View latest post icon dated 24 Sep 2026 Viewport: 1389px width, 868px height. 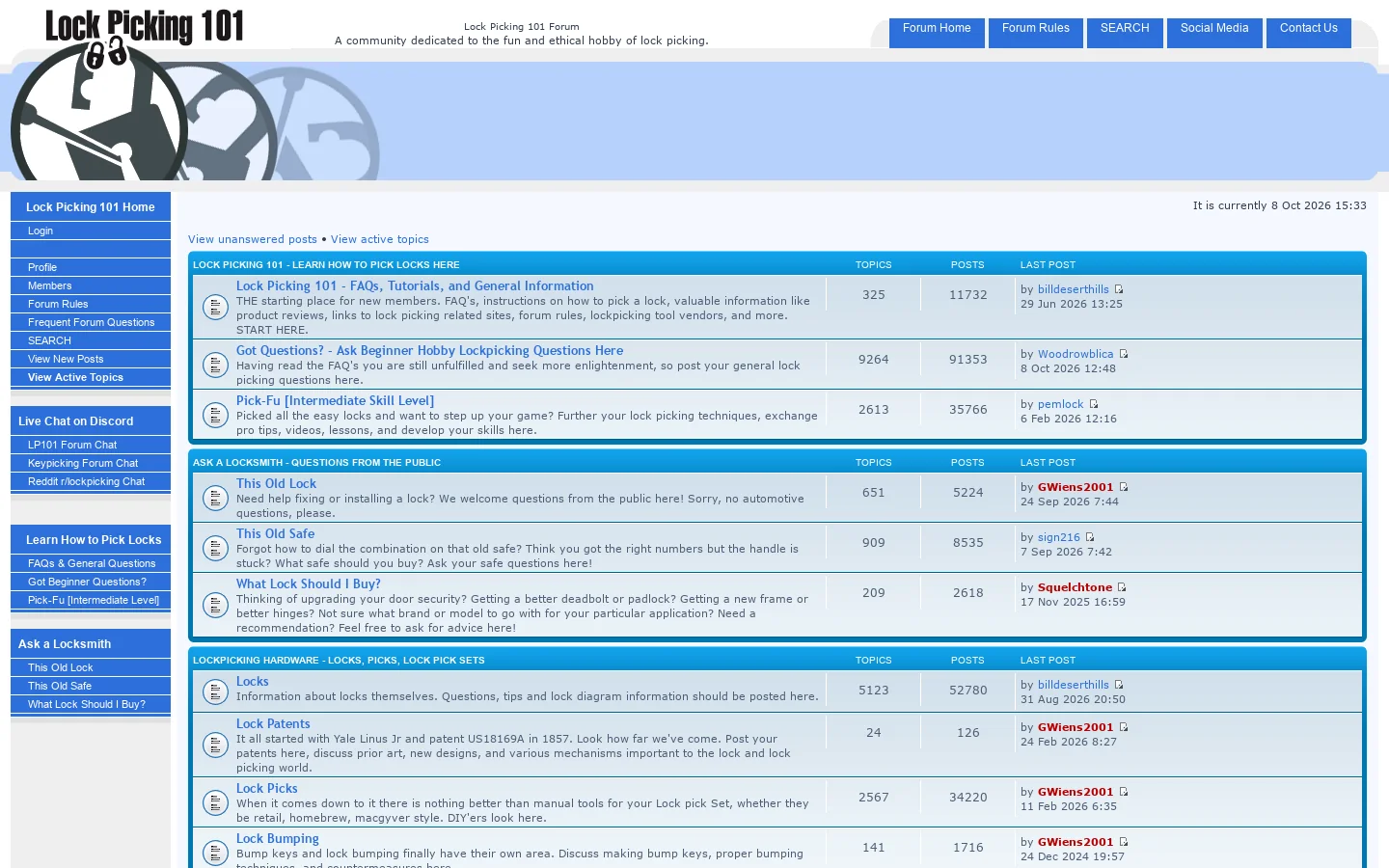click(x=1124, y=487)
